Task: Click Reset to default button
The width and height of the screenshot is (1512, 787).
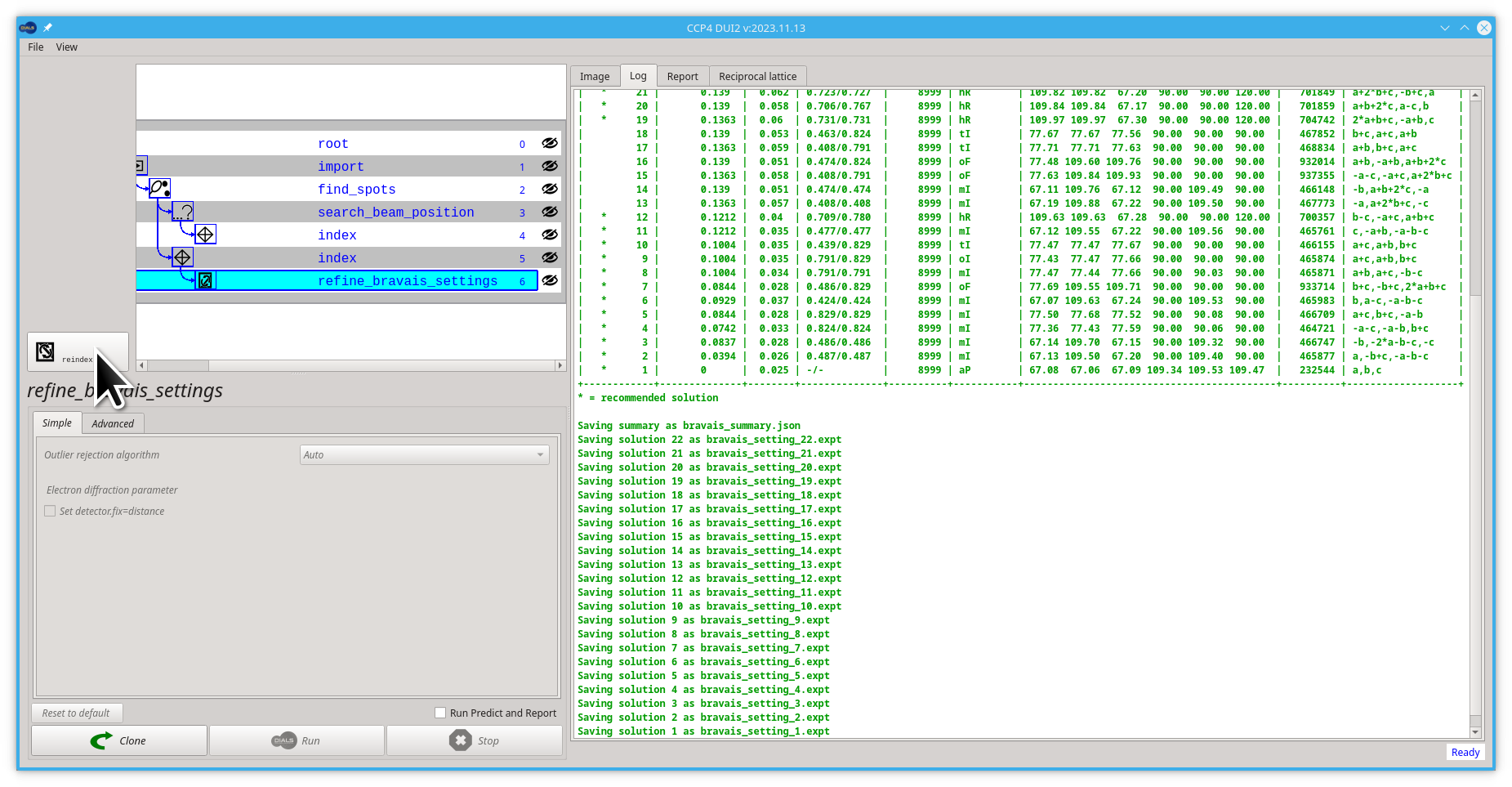Action: 76,713
